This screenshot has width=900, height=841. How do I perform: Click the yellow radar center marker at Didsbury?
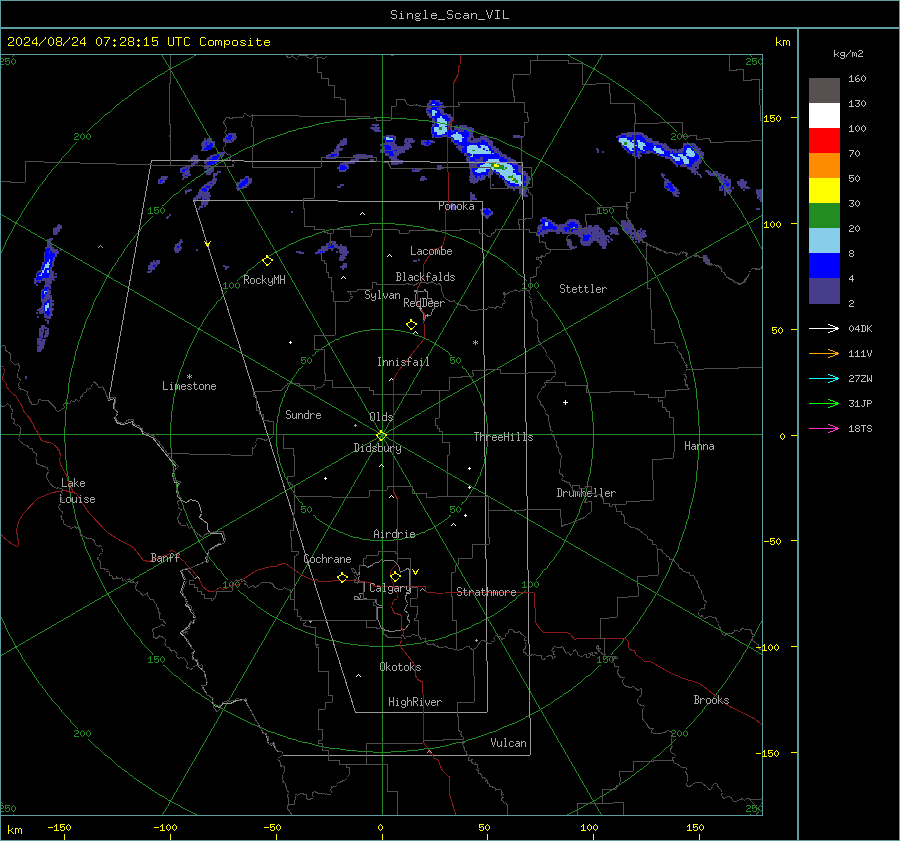pyautogui.click(x=382, y=435)
